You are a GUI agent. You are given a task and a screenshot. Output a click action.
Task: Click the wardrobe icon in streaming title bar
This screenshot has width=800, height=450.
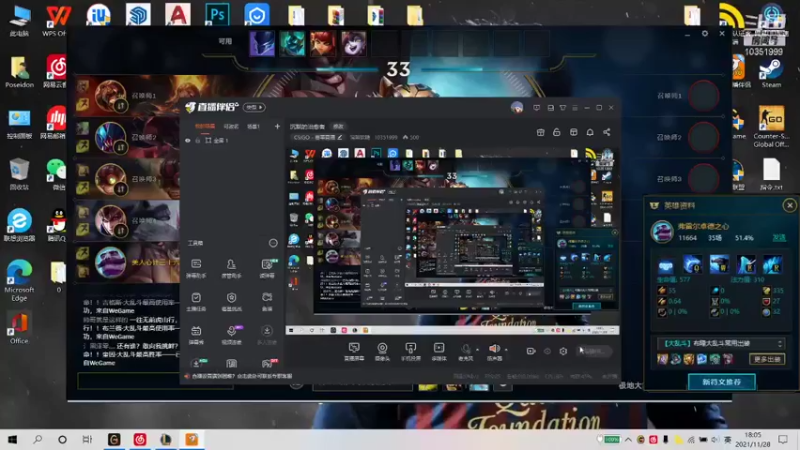(x=563, y=108)
